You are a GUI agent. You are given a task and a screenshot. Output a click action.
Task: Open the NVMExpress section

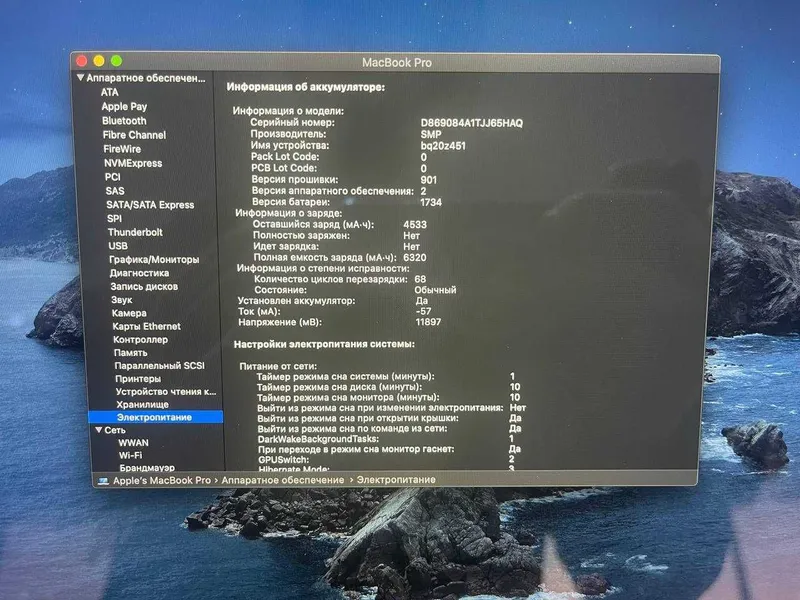click(x=133, y=163)
